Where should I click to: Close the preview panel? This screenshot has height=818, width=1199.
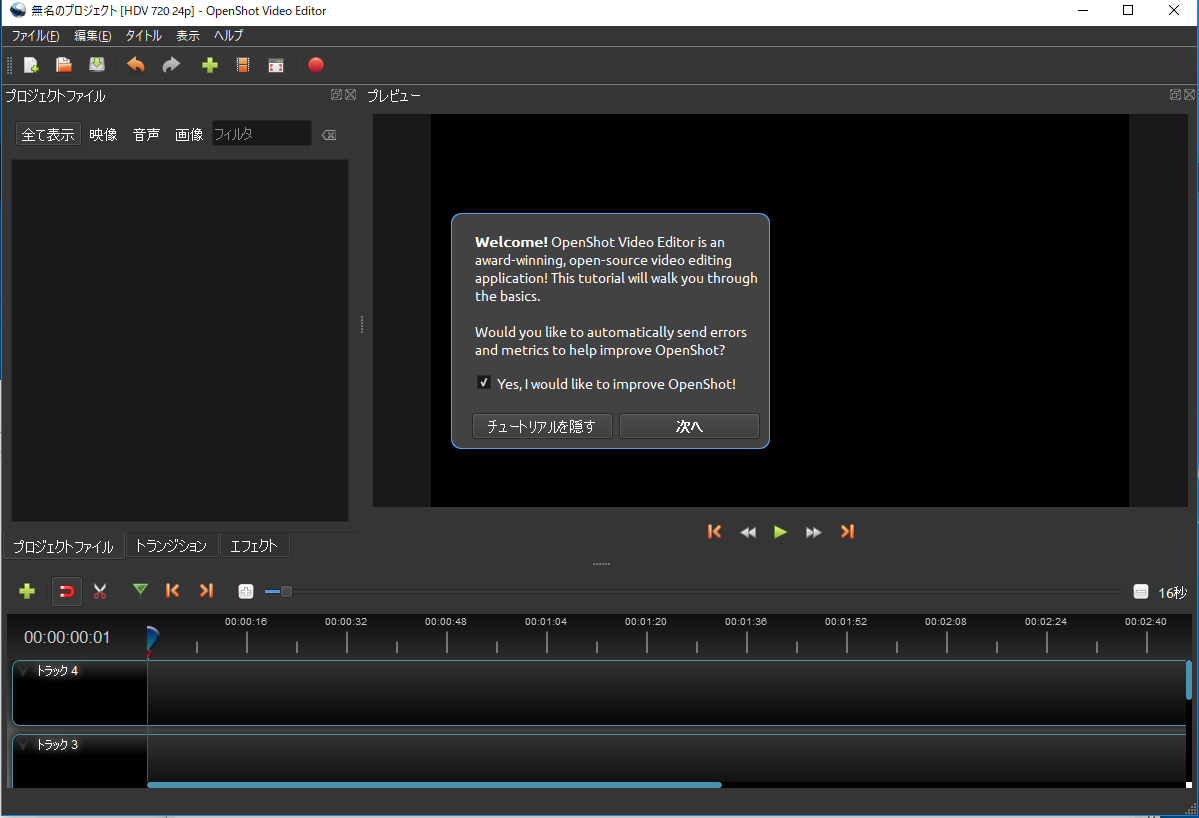coord(1189,95)
